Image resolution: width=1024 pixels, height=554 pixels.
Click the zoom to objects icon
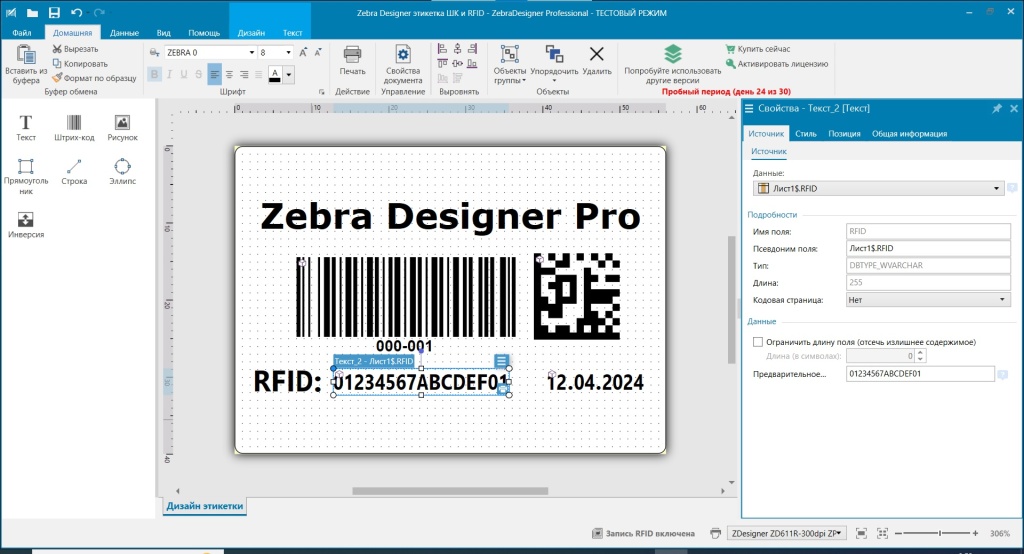coord(882,534)
